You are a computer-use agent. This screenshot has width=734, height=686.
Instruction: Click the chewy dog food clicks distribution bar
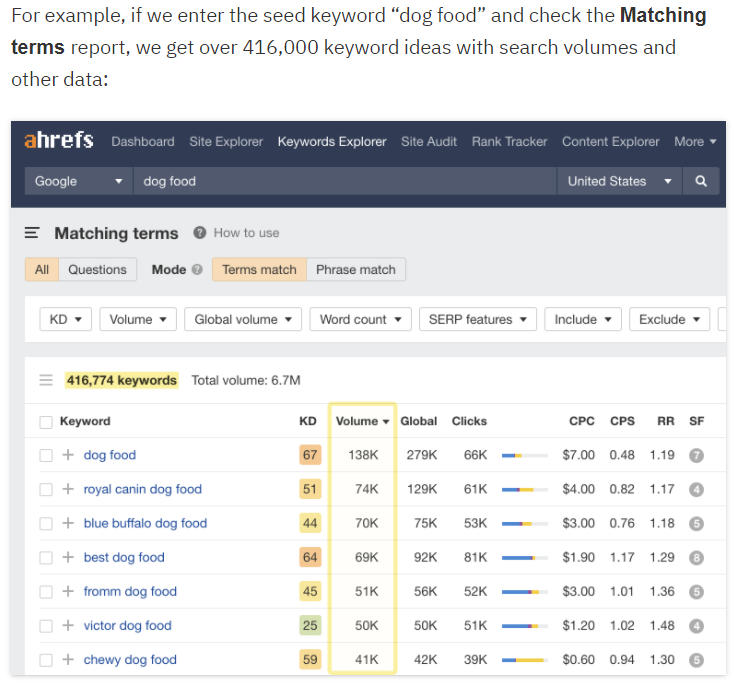click(524, 660)
